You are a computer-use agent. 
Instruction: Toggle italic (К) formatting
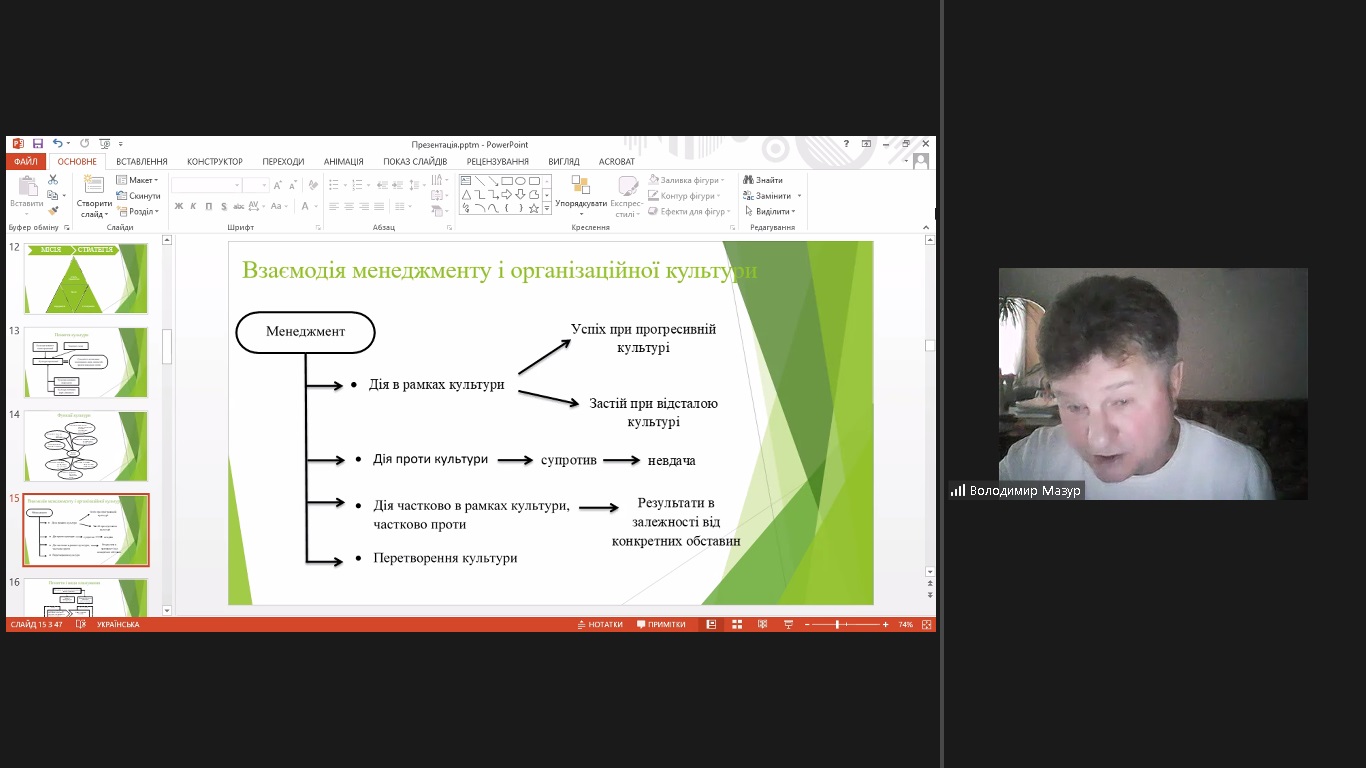(194, 207)
